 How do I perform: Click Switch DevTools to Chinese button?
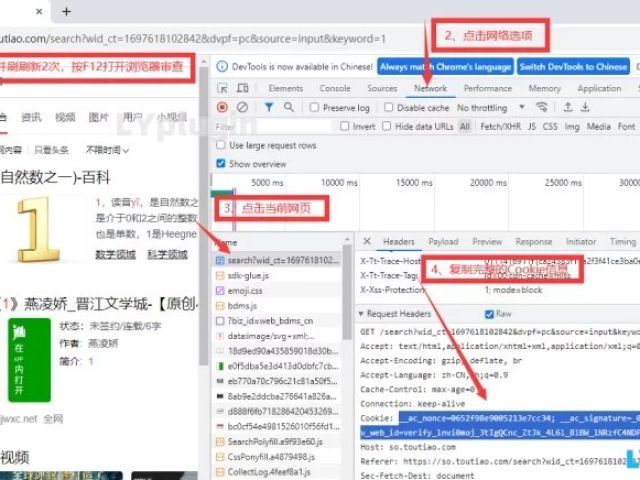pyautogui.click(x=573, y=67)
